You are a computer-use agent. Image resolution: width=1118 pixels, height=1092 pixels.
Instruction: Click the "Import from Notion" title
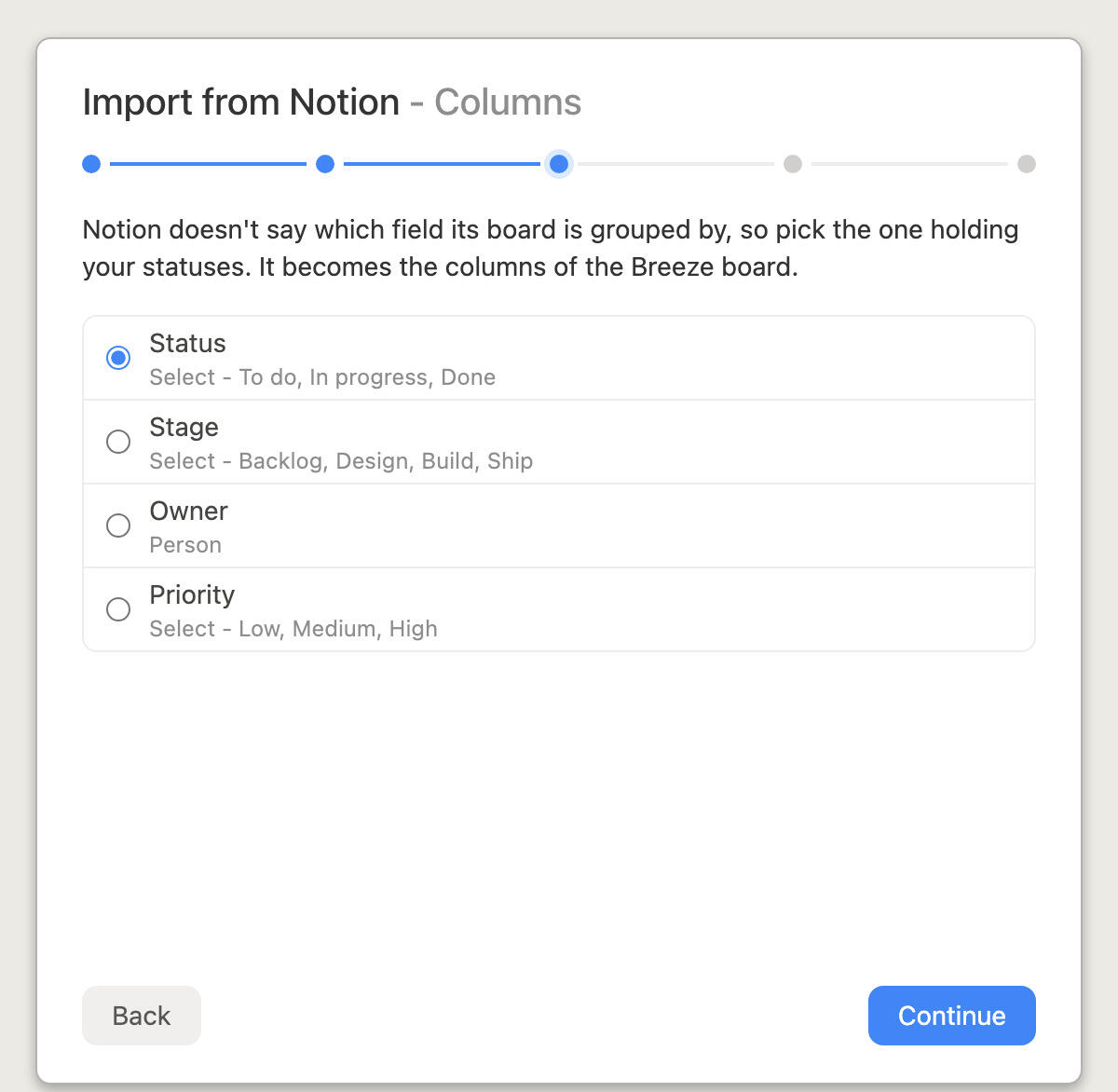(241, 102)
